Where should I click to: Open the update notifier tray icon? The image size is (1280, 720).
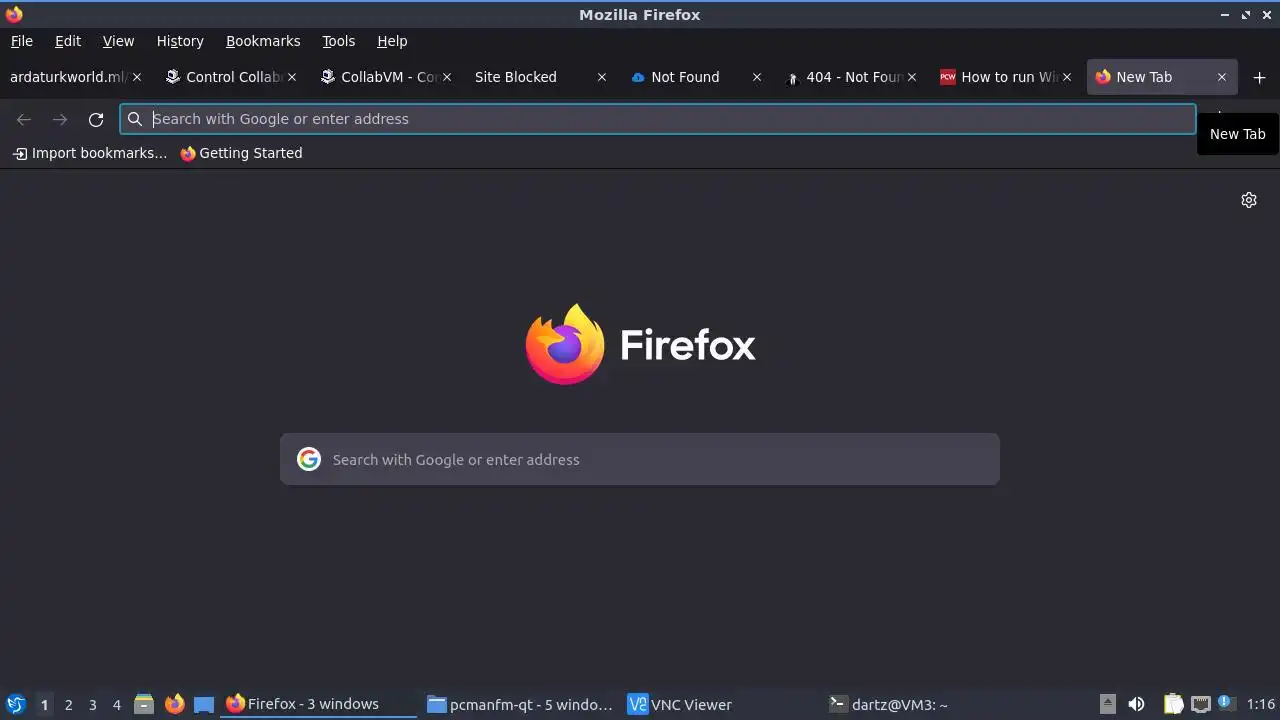(x=1226, y=703)
